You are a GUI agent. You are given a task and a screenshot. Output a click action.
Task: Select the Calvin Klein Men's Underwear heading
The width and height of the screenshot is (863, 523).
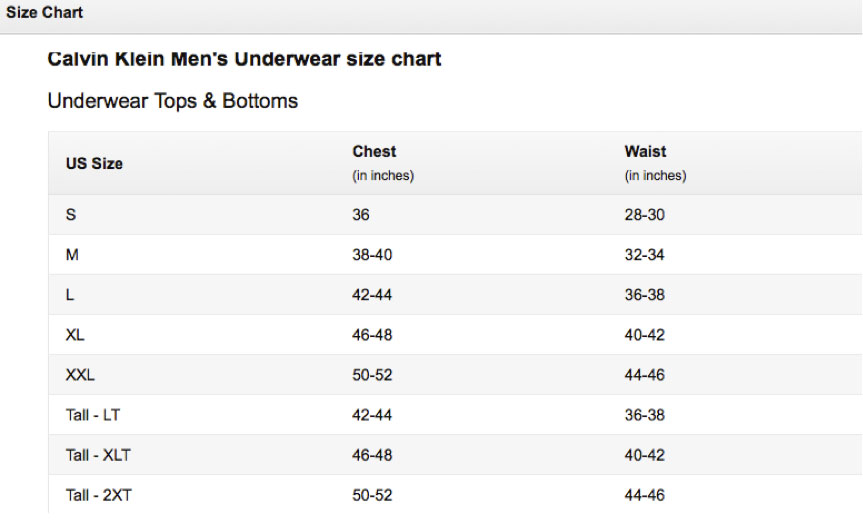(x=244, y=59)
